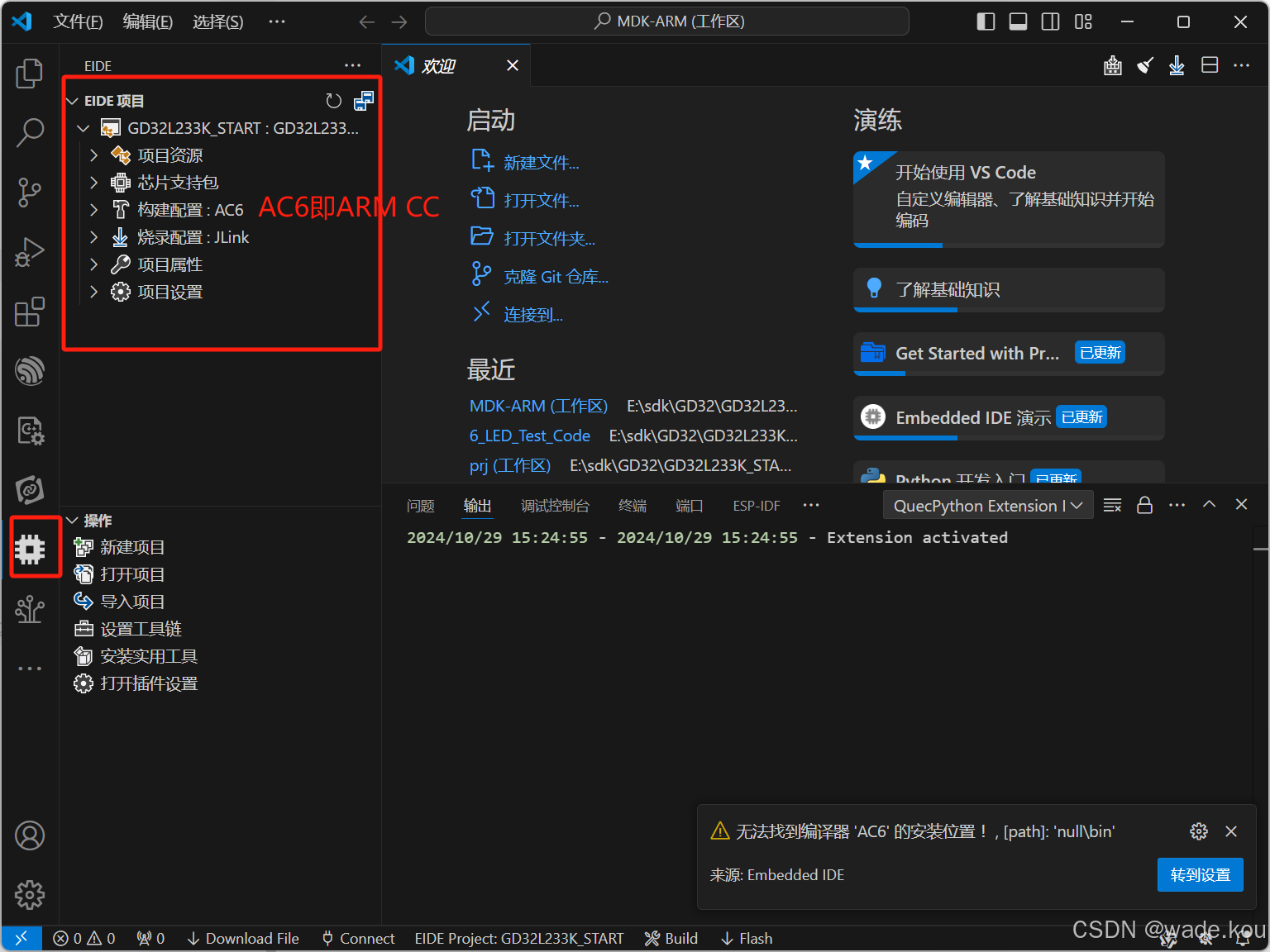
Task: Toggle primary side bar visibility
Action: [x=986, y=21]
